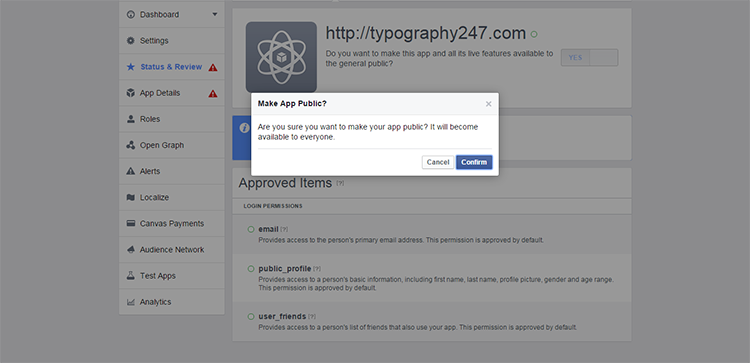Viewport: 750px width, 363px height.
Task: Click the help [?] next to Approved Items
Action: tap(340, 183)
